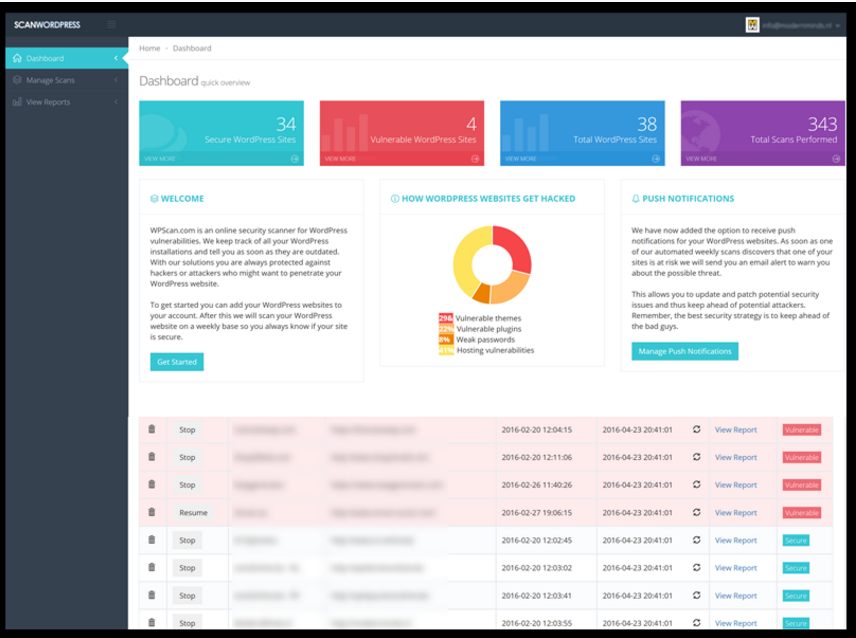
Task: View Report for scan created 2016-02-26 11:40:26
Action: pyautogui.click(x=736, y=485)
